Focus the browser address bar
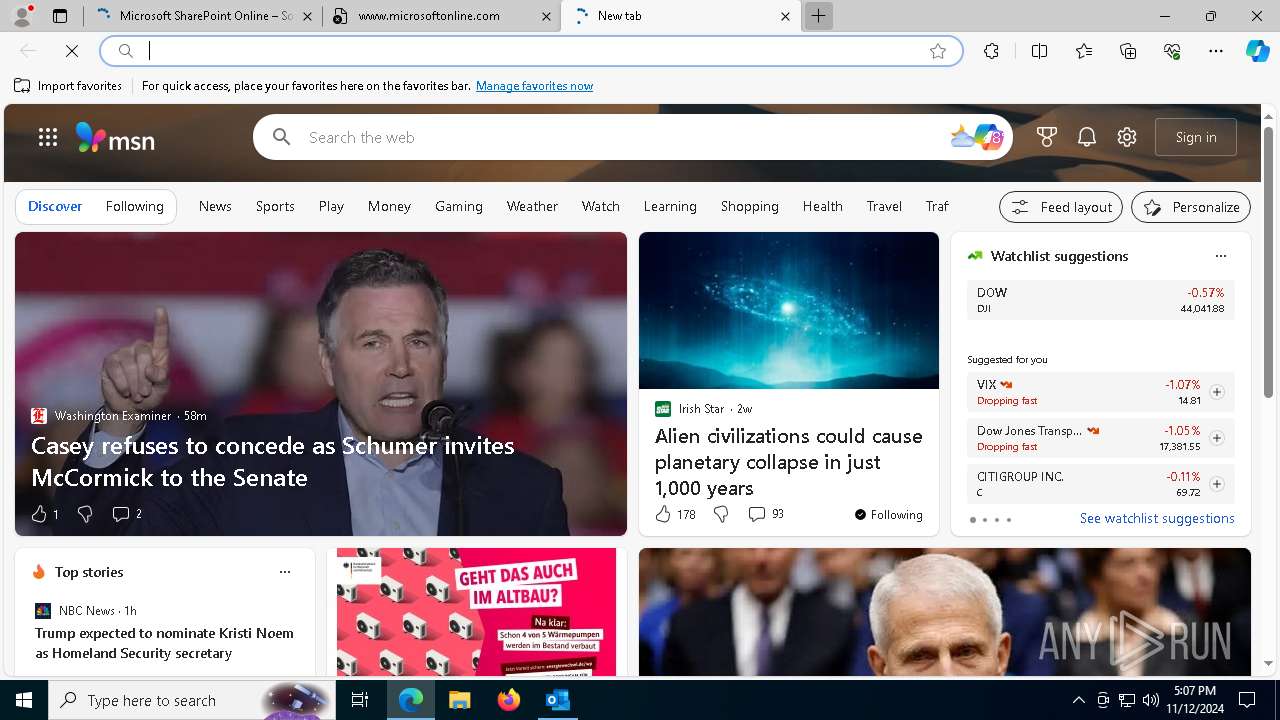Screen dimensions: 1280x720 [530, 51]
